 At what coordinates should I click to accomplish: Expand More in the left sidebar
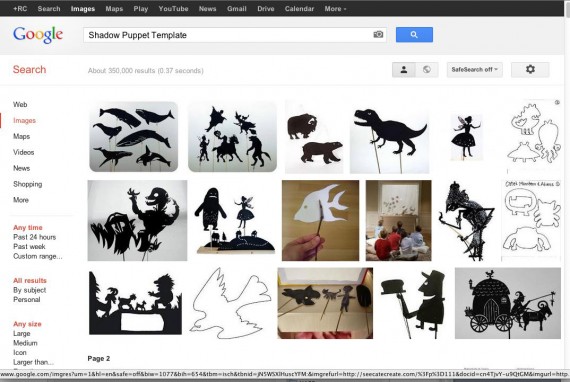coord(21,200)
